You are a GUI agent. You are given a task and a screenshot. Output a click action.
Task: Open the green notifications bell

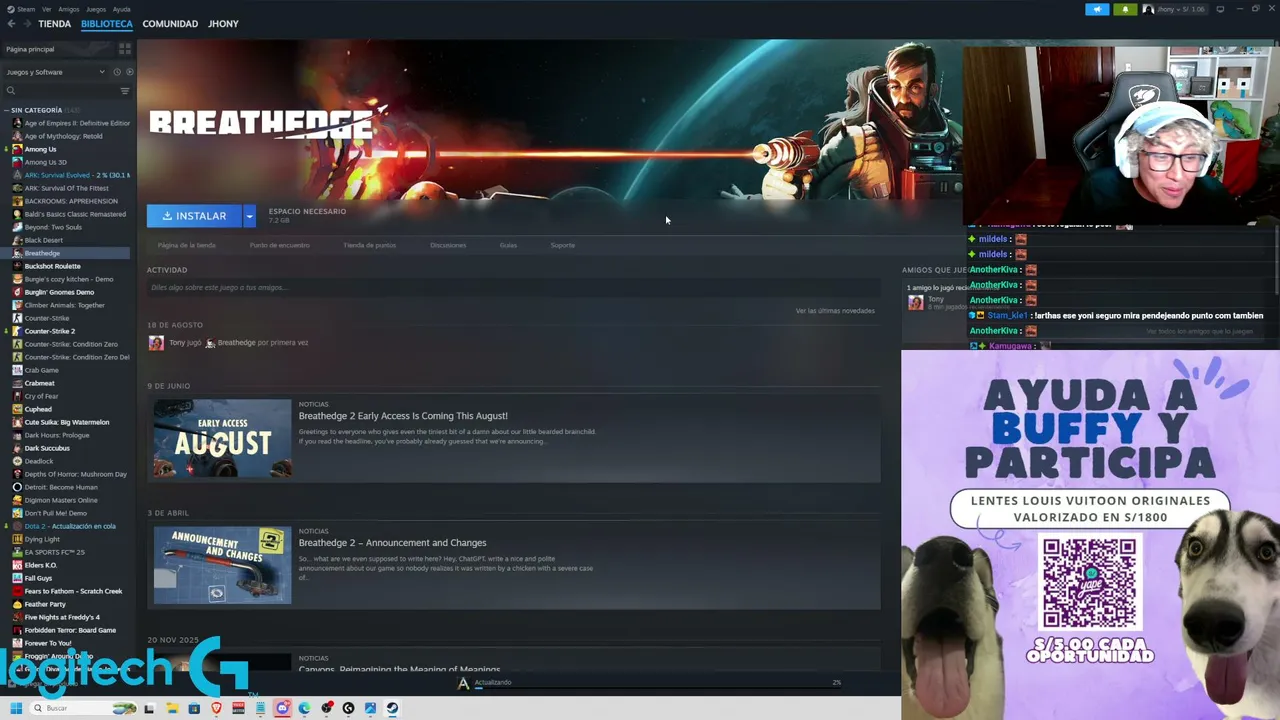click(x=1125, y=9)
